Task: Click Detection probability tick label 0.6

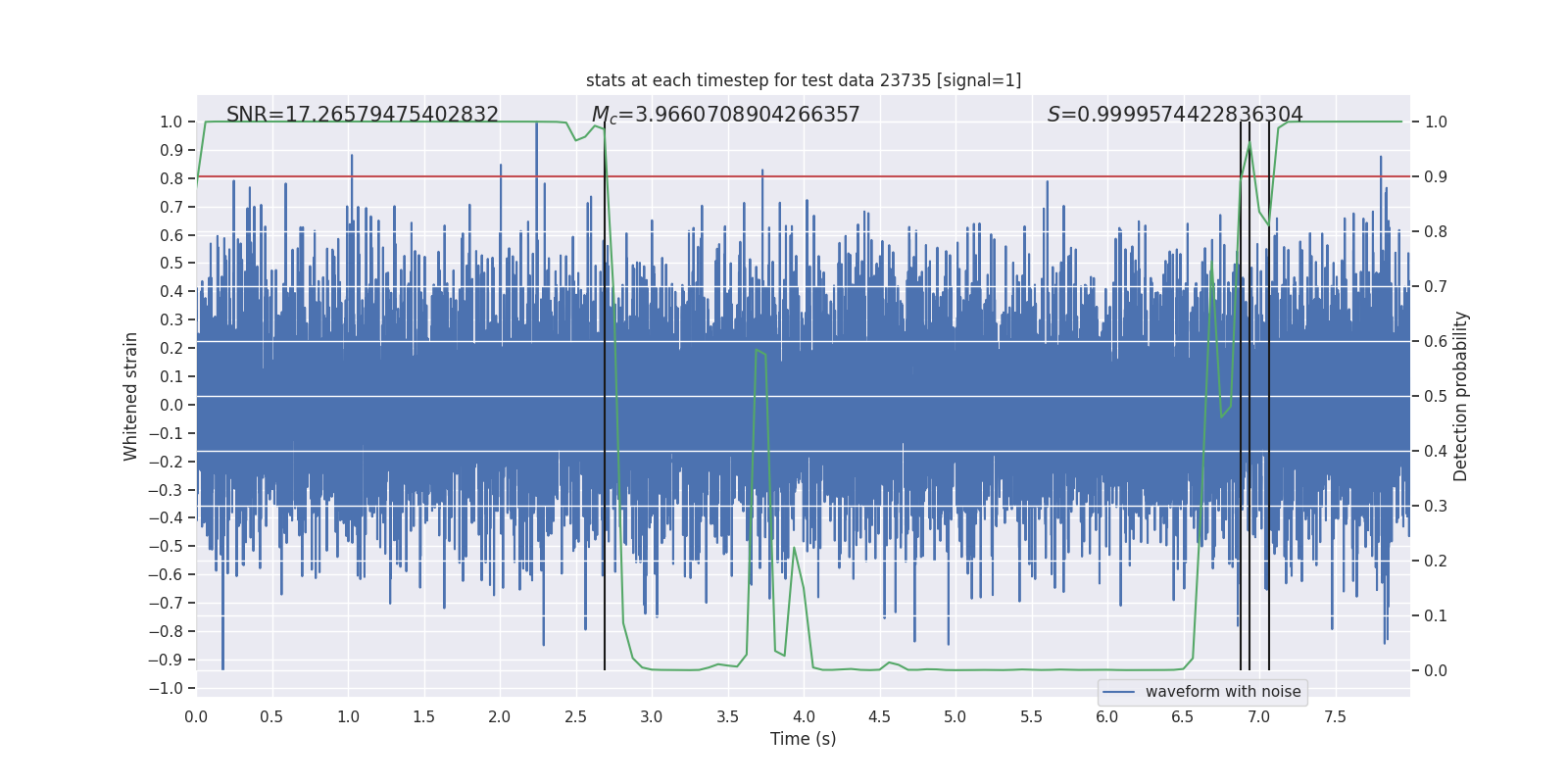Action: (x=1436, y=342)
